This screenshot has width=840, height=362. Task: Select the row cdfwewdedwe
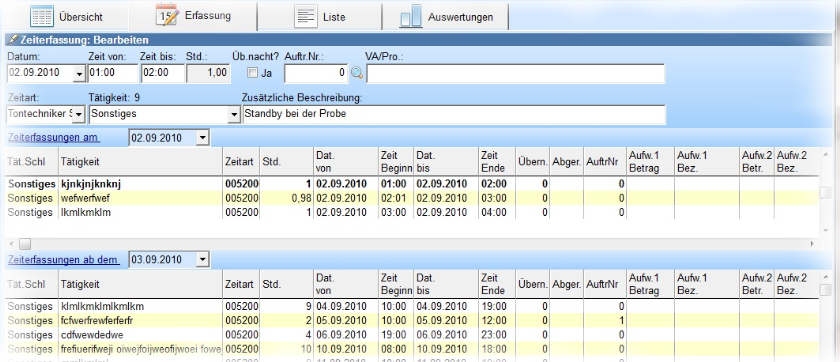[x=411, y=335]
